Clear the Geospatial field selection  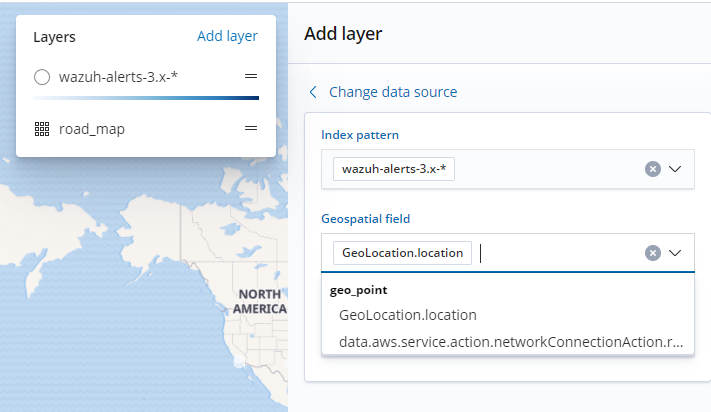653,253
